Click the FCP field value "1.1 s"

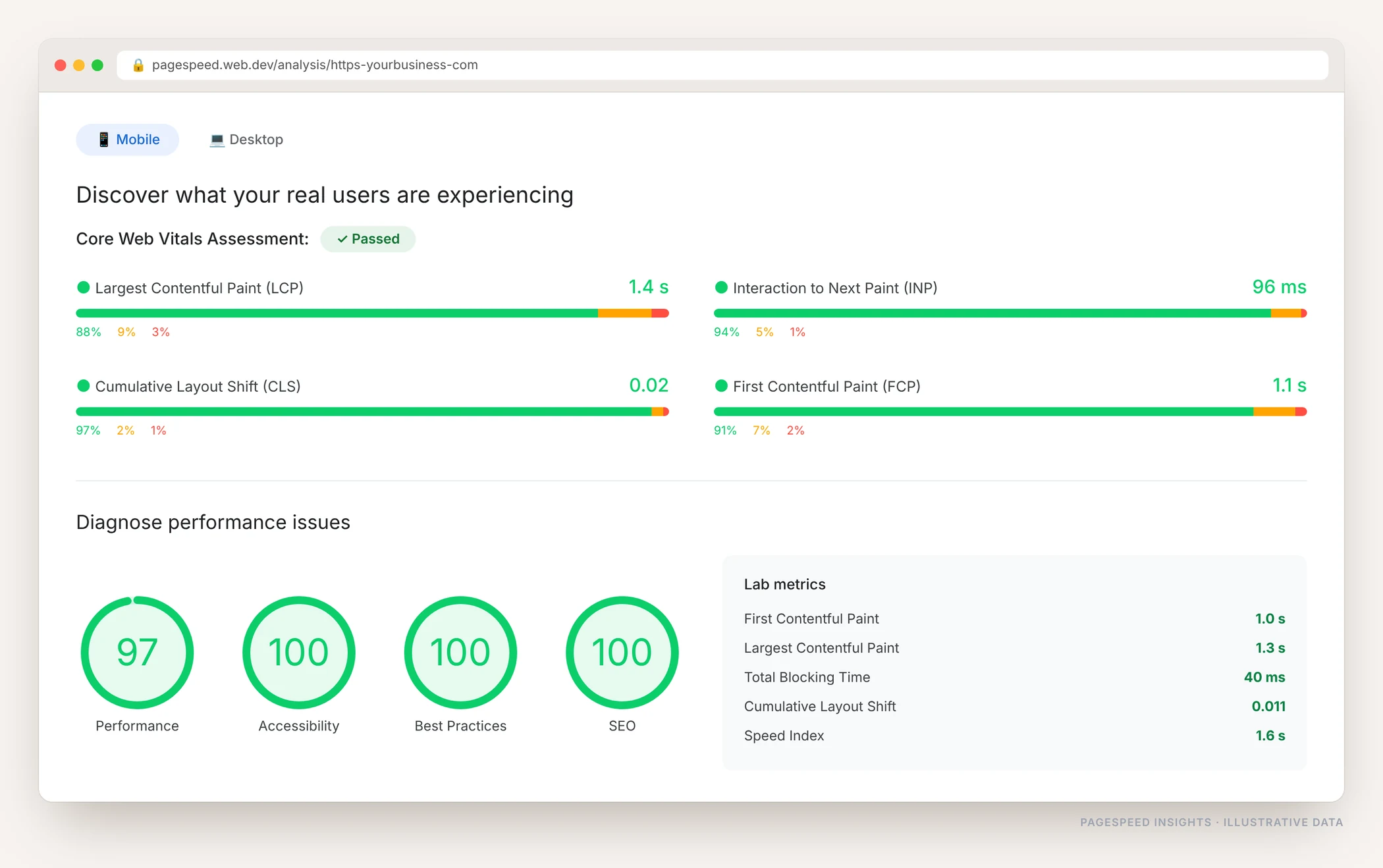point(1289,385)
